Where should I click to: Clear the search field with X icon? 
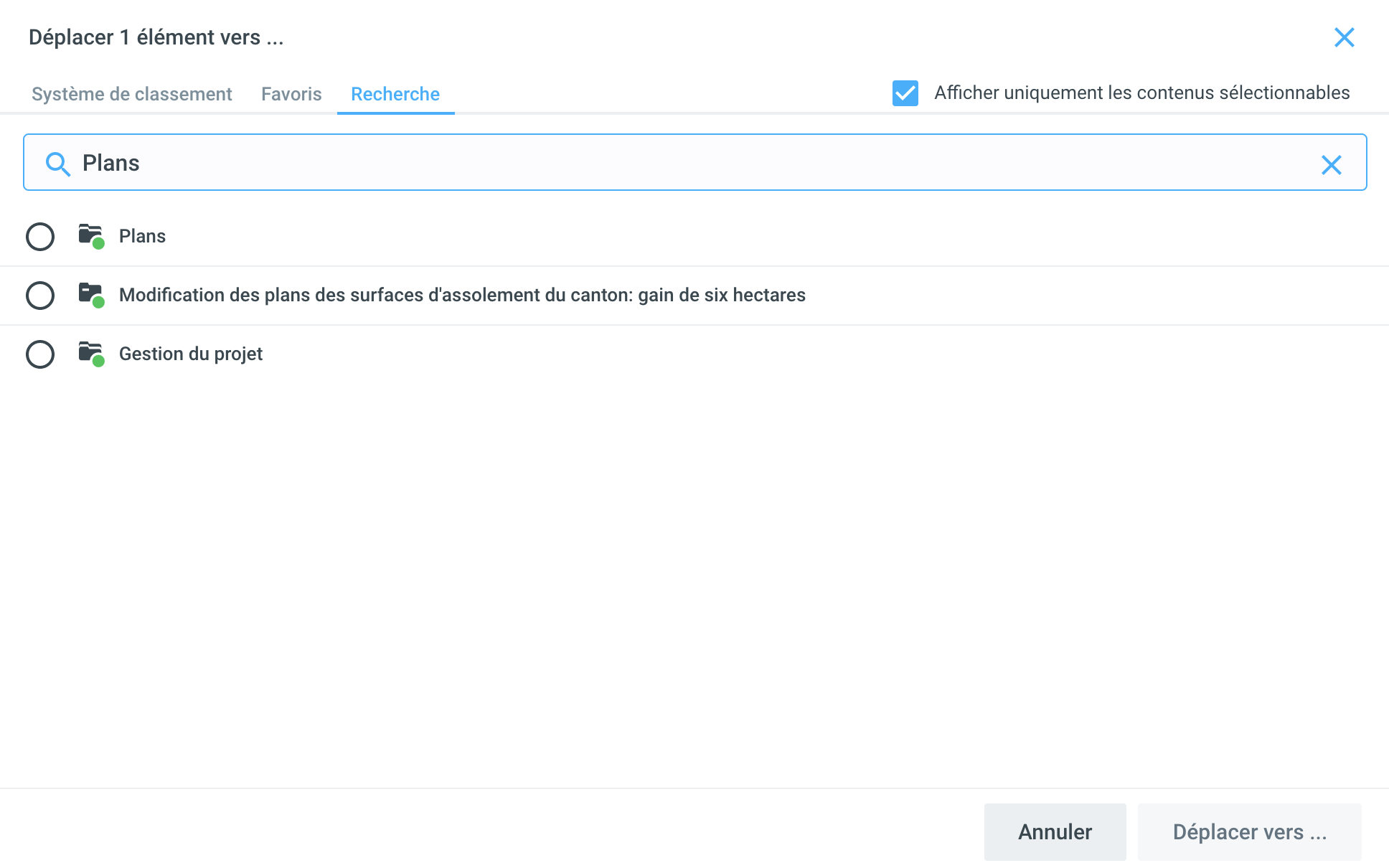(x=1331, y=165)
